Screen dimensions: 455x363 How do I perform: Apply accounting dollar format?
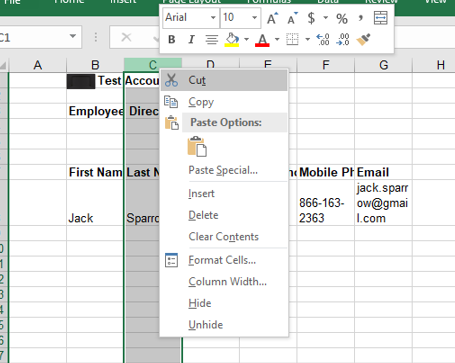point(311,18)
